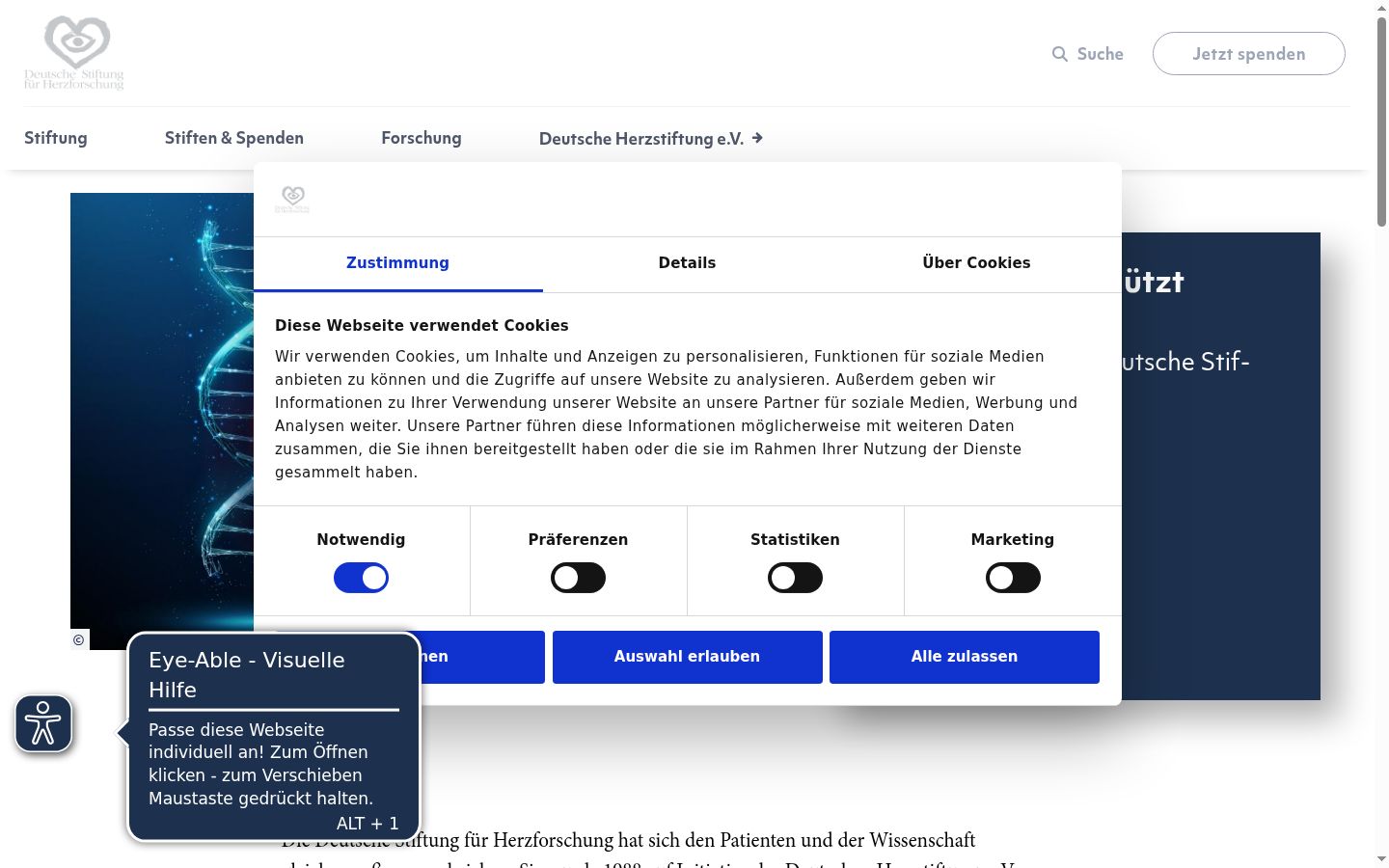1389x868 pixels.
Task: Click the Deutsche Stiftung für Herzforschung logo
Action: click(x=74, y=53)
